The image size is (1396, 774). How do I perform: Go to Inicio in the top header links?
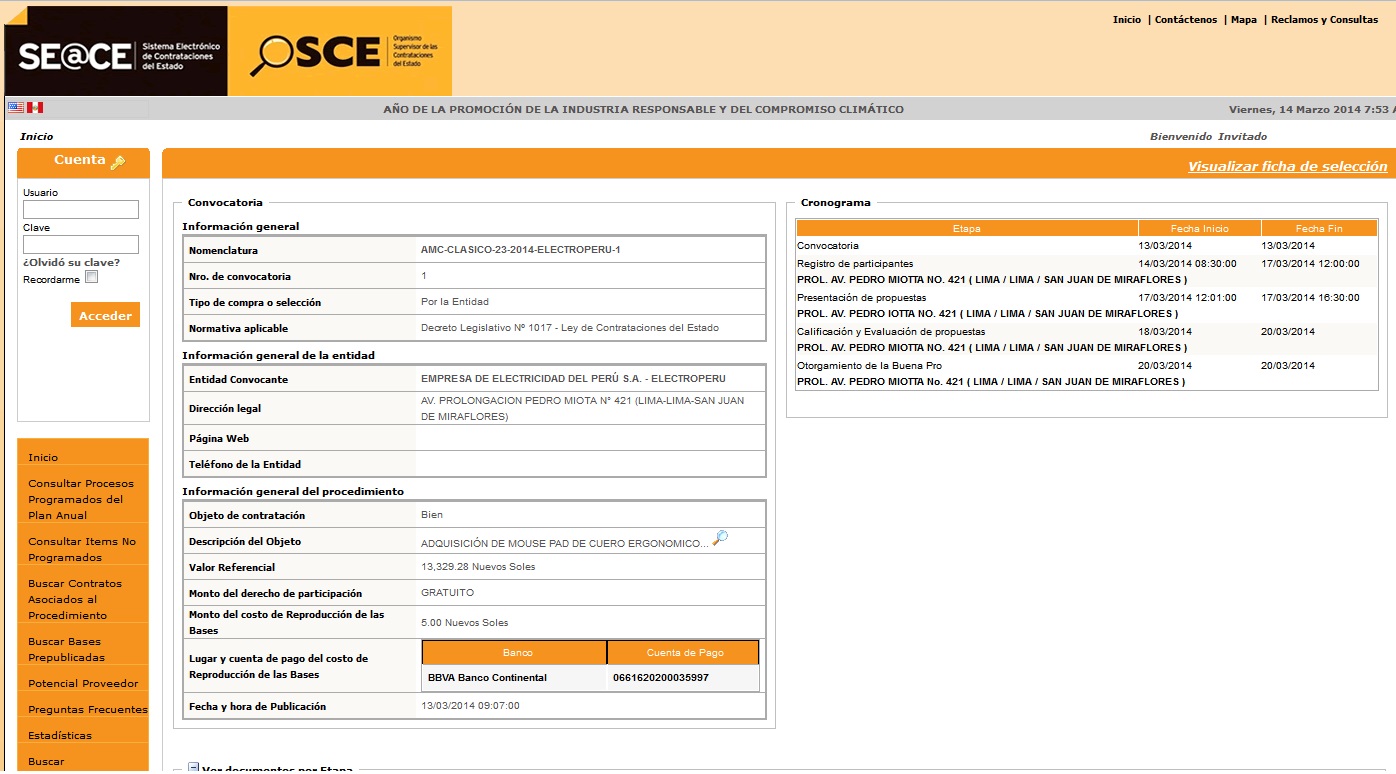(1127, 20)
